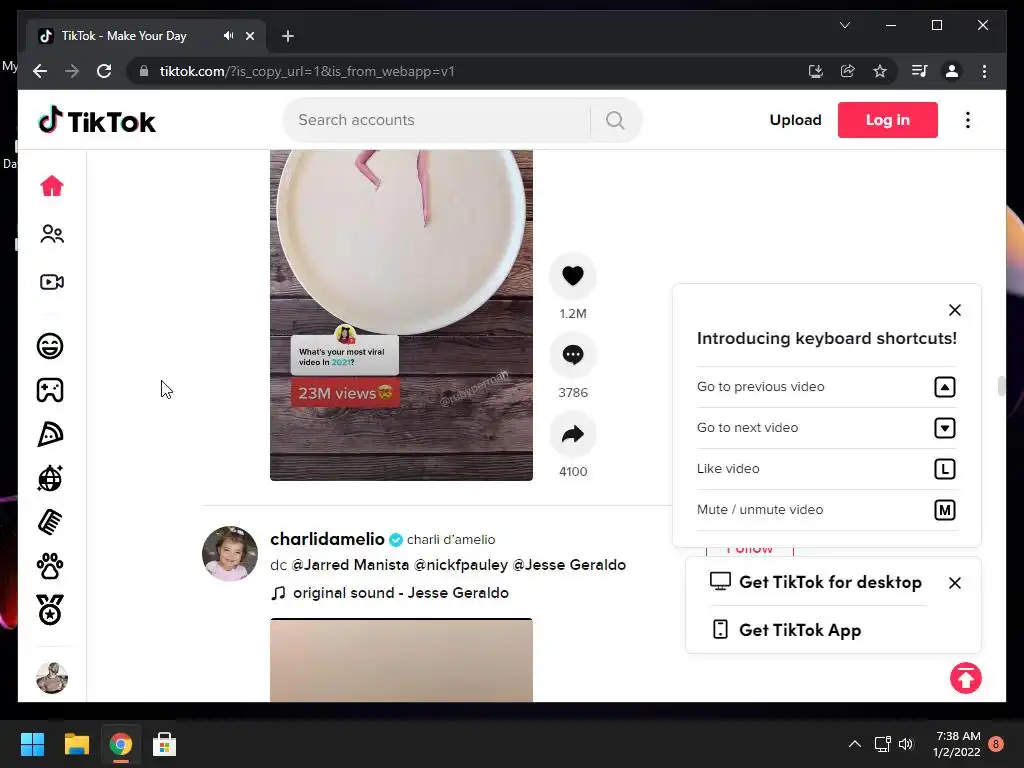Screen dimensions: 1024x768
Task: Share this page icon in address bar
Action: [848, 71]
